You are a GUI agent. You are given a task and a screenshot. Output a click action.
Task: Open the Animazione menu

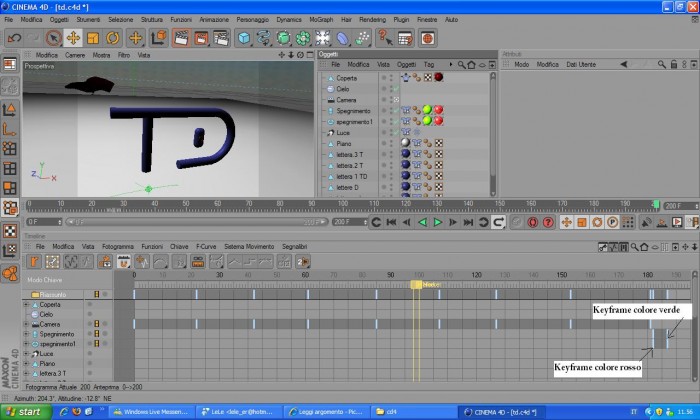pyautogui.click(x=214, y=20)
